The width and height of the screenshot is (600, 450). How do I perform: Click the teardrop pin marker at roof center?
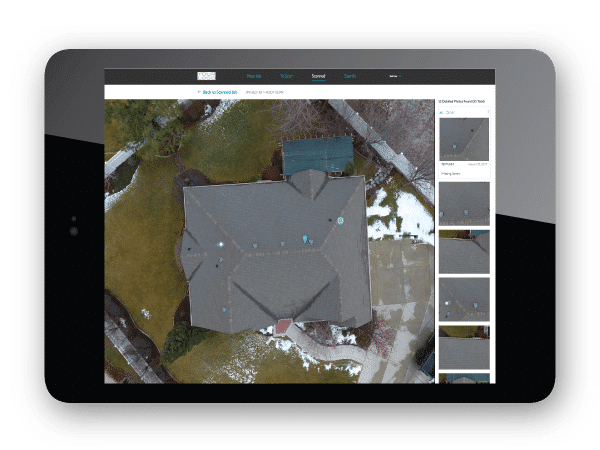point(306,238)
